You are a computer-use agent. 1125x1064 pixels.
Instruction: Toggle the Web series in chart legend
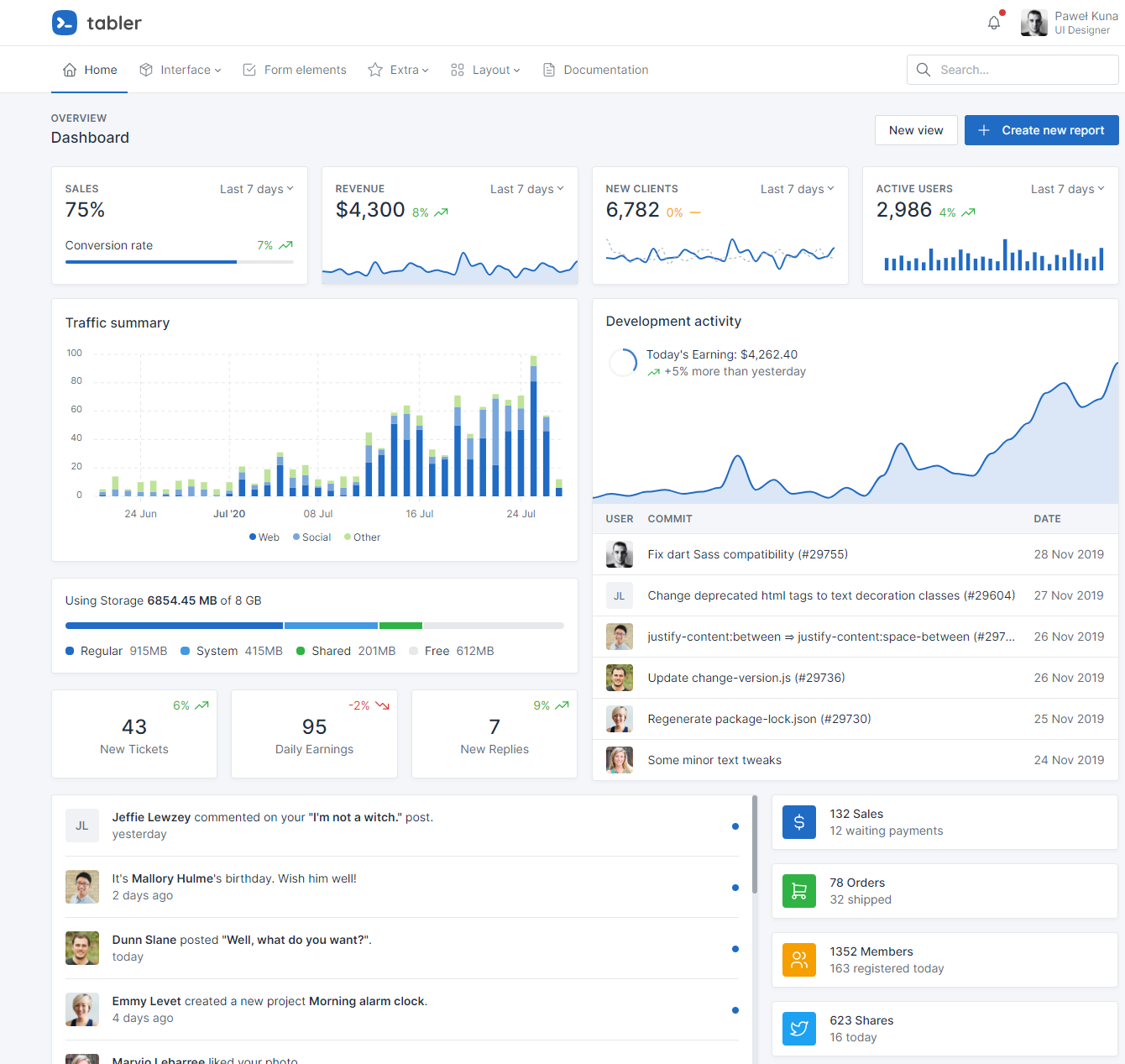264,537
